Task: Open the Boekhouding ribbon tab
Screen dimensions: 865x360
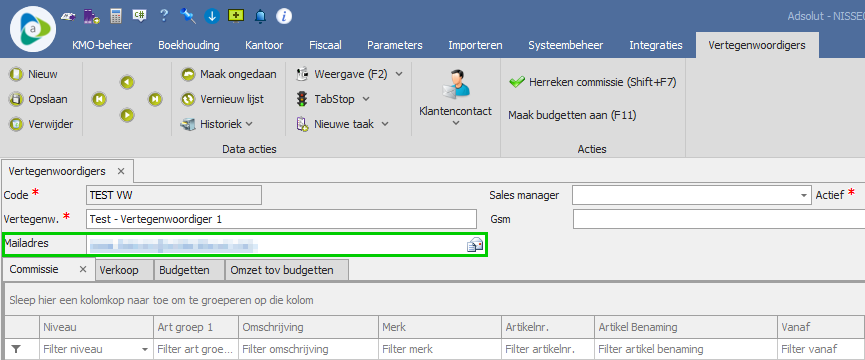Action: [x=189, y=45]
